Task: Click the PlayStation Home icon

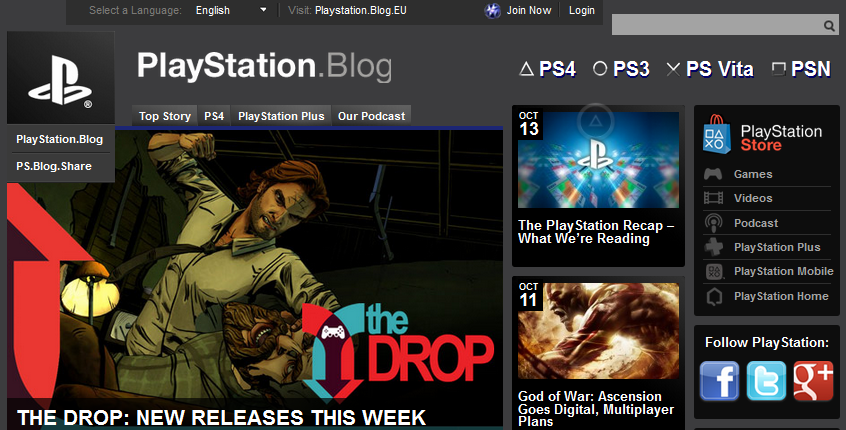Action: (714, 296)
